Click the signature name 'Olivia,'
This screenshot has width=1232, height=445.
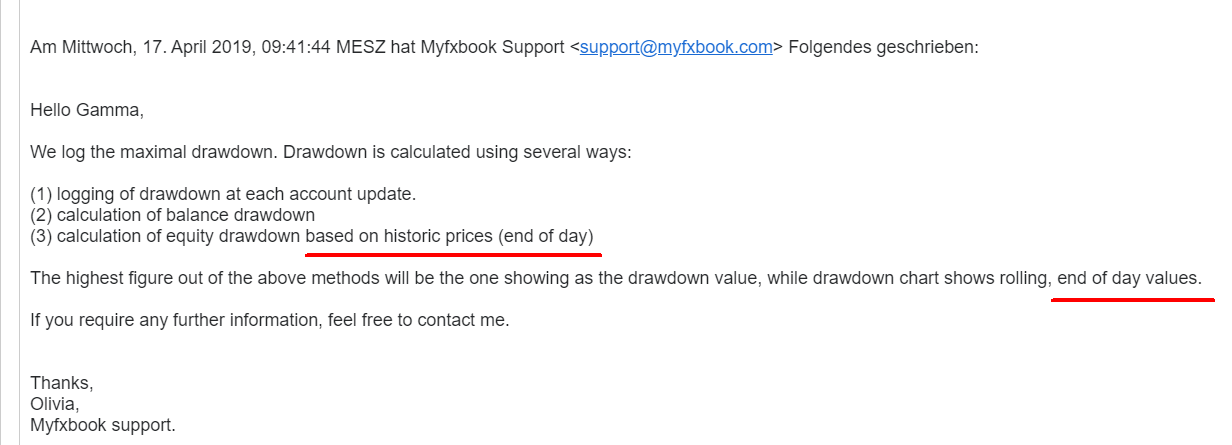55,404
